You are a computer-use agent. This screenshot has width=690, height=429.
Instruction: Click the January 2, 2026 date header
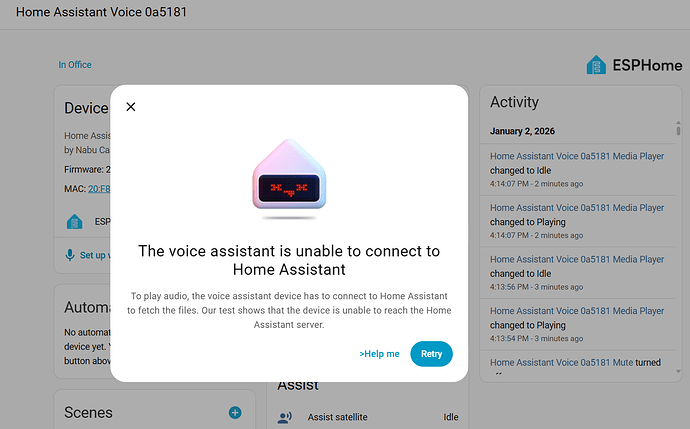coord(522,131)
